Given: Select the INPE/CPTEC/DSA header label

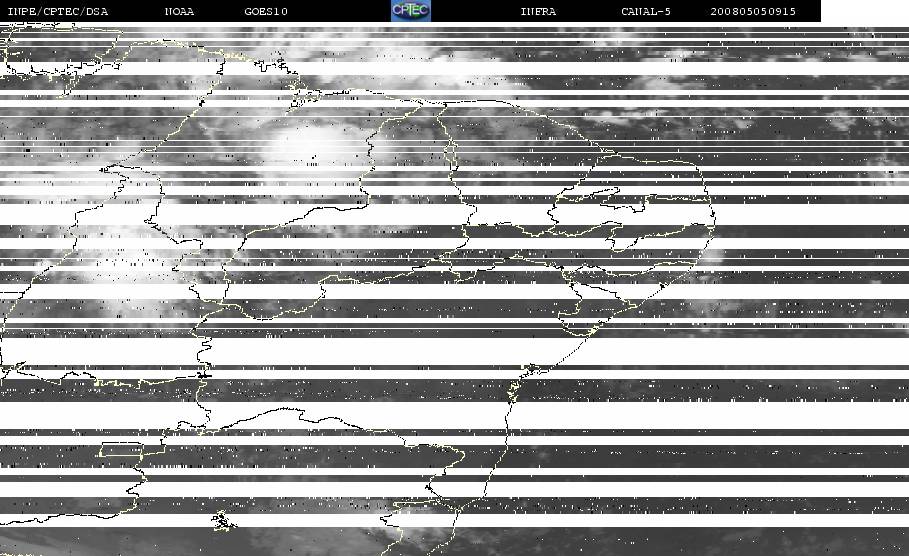Looking at the screenshot, I should coord(57,11).
